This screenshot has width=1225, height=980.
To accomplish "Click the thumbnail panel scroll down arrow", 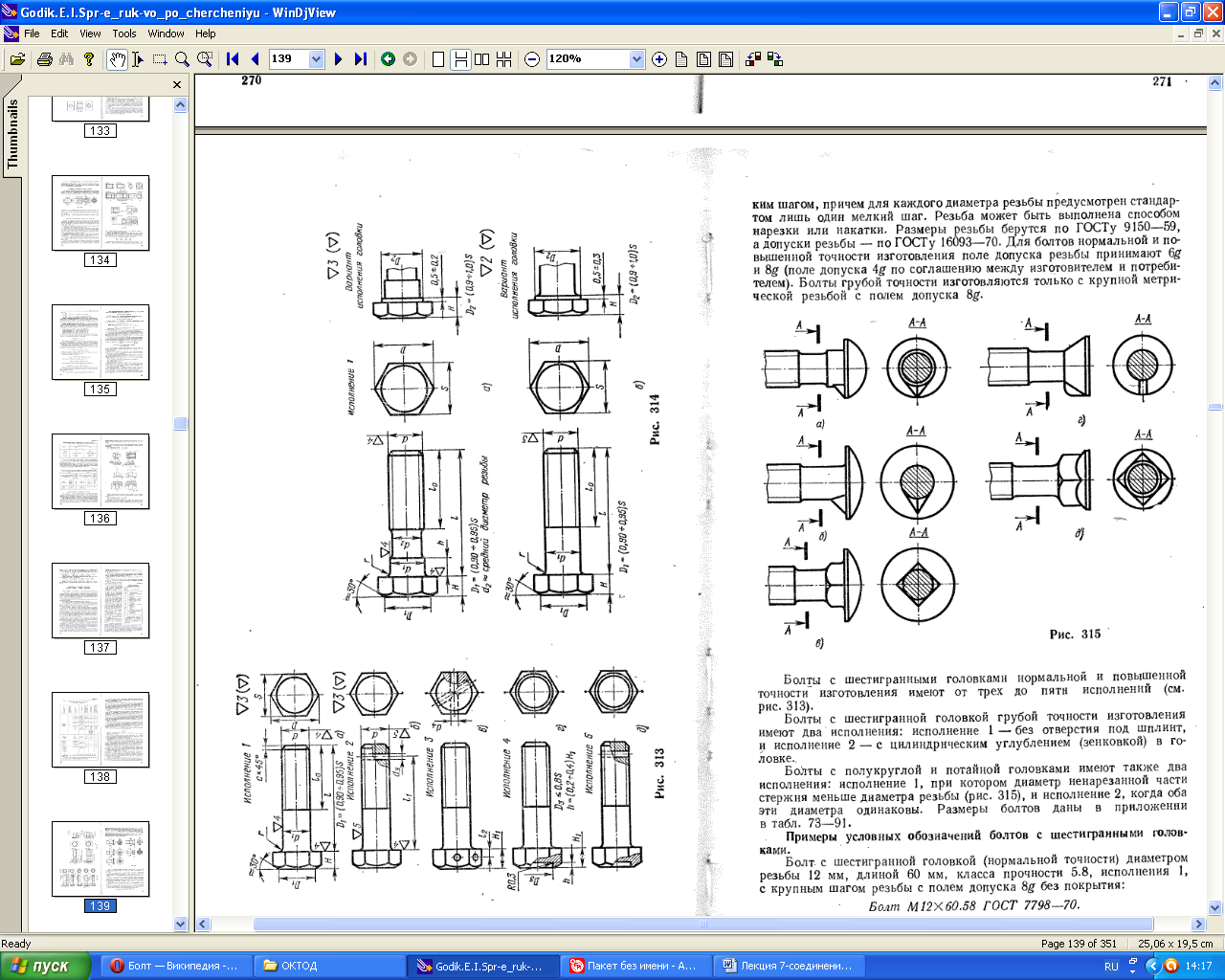I will [181, 924].
